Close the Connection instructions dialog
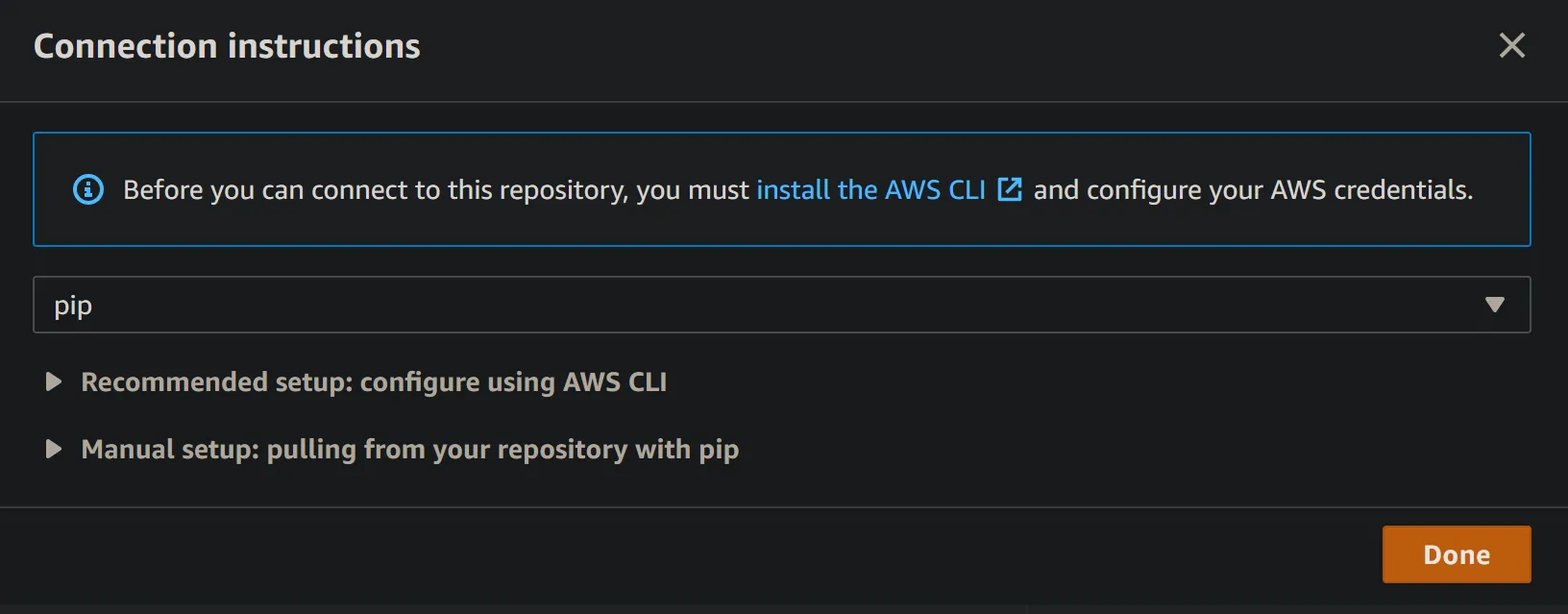The height and width of the screenshot is (614, 1568). click(x=1511, y=45)
